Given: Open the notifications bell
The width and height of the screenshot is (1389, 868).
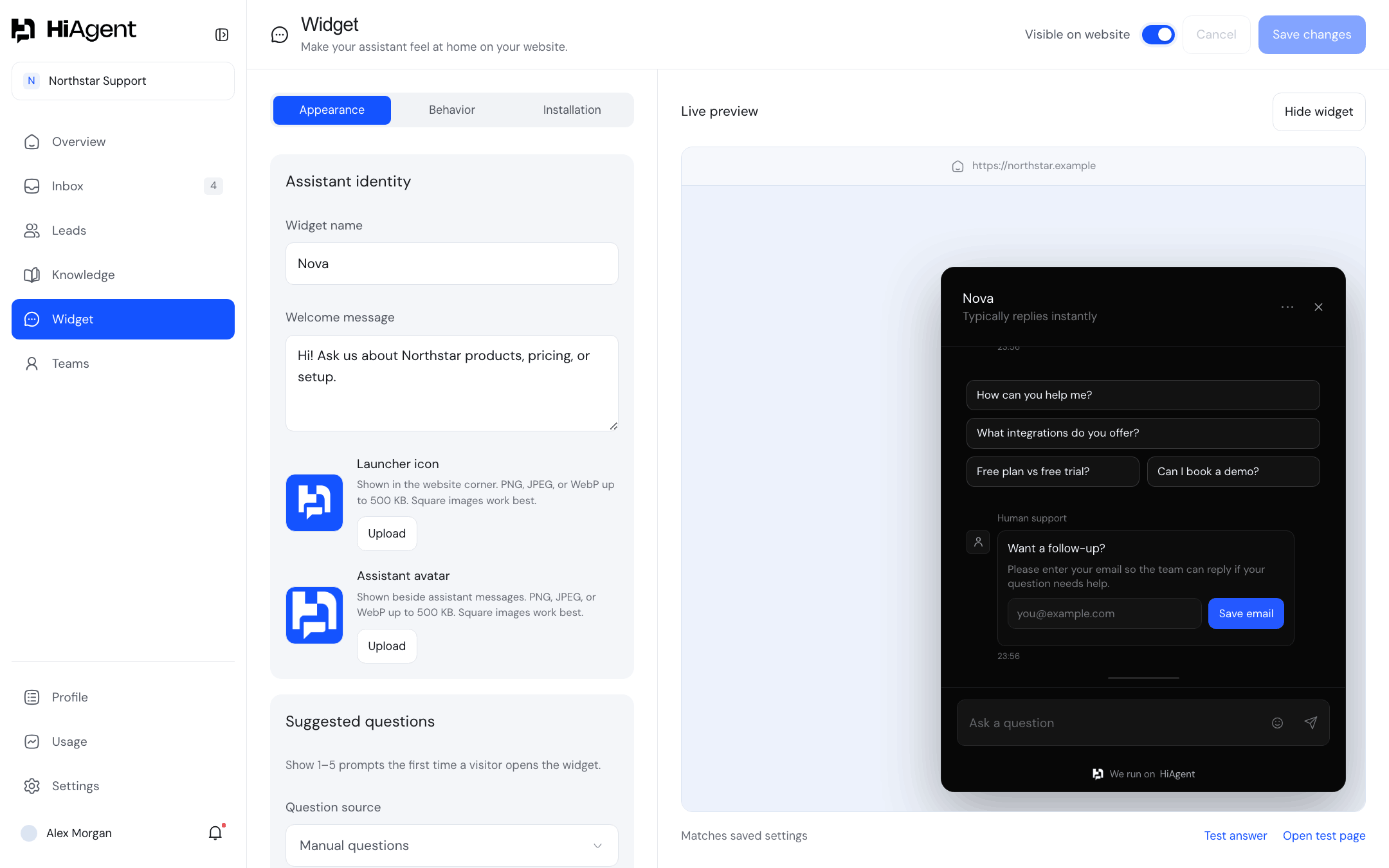Looking at the screenshot, I should coord(215,833).
